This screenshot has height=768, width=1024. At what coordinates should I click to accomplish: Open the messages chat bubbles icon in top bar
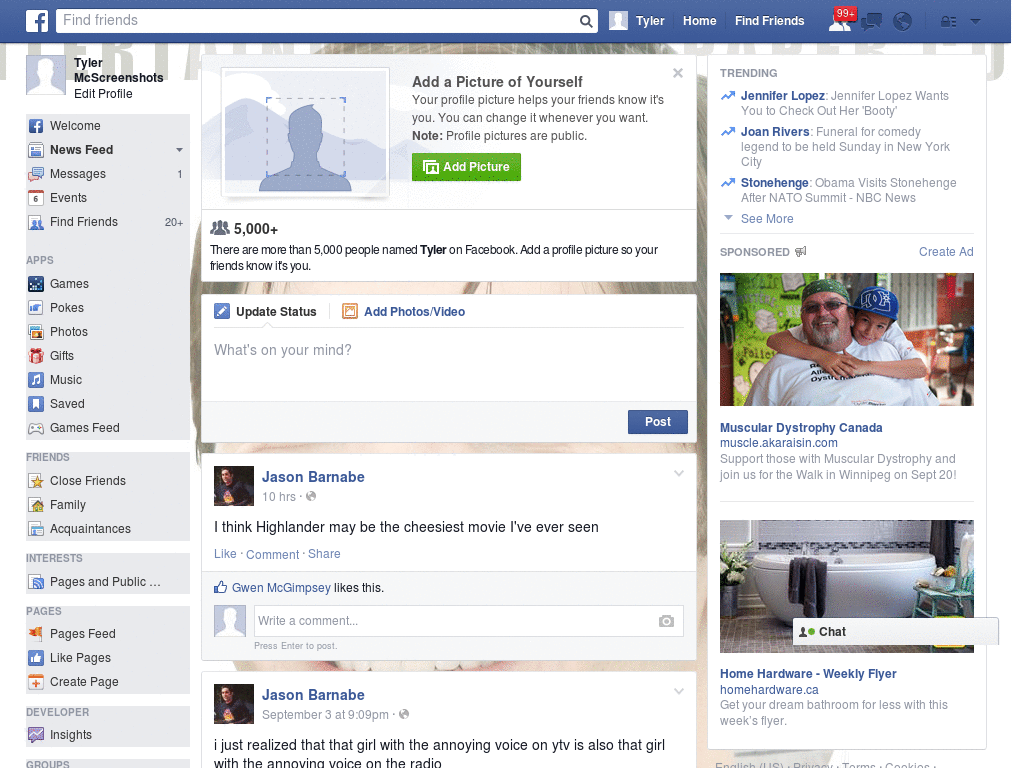point(871,22)
